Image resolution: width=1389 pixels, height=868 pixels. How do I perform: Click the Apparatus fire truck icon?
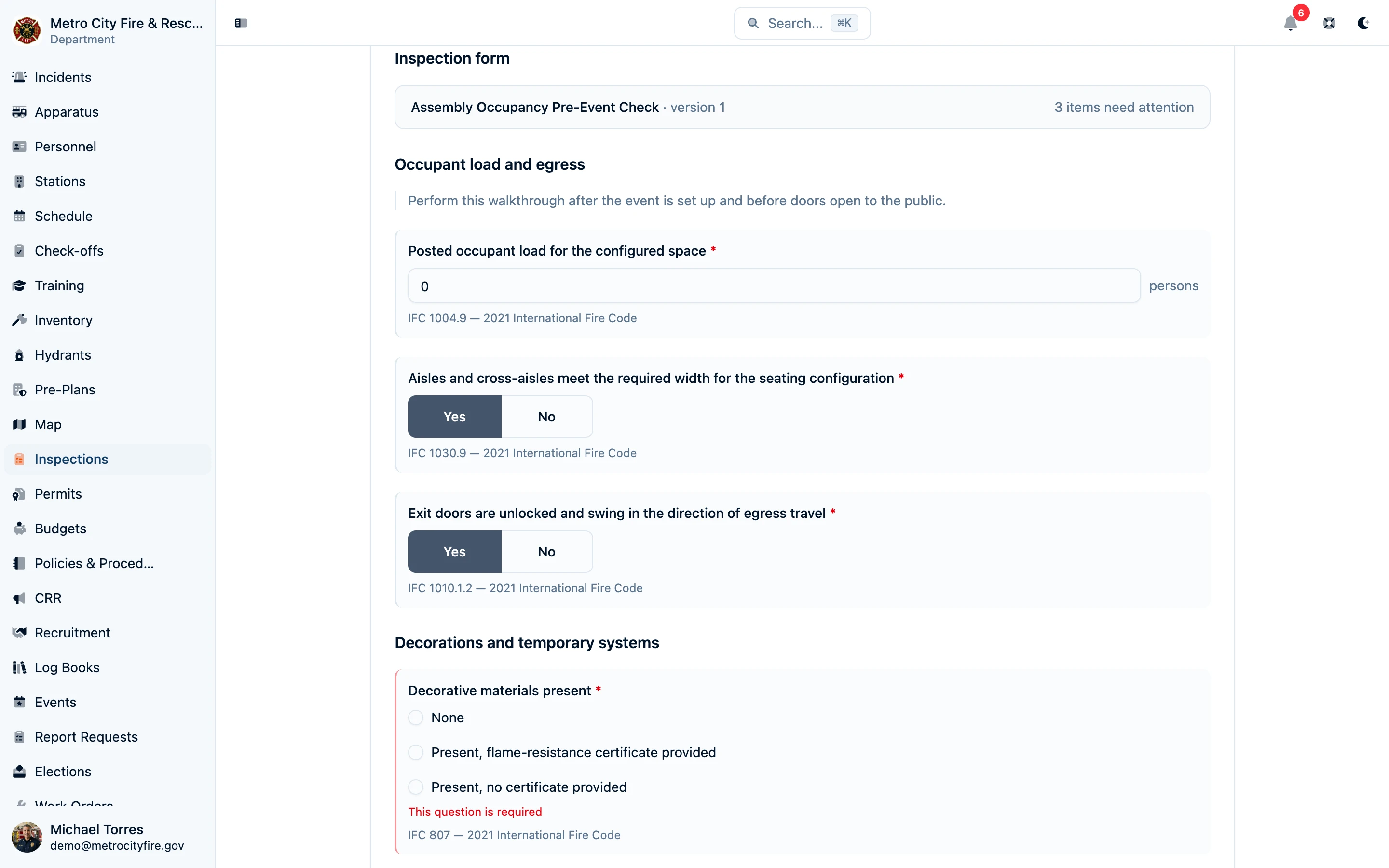pos(19,112)
